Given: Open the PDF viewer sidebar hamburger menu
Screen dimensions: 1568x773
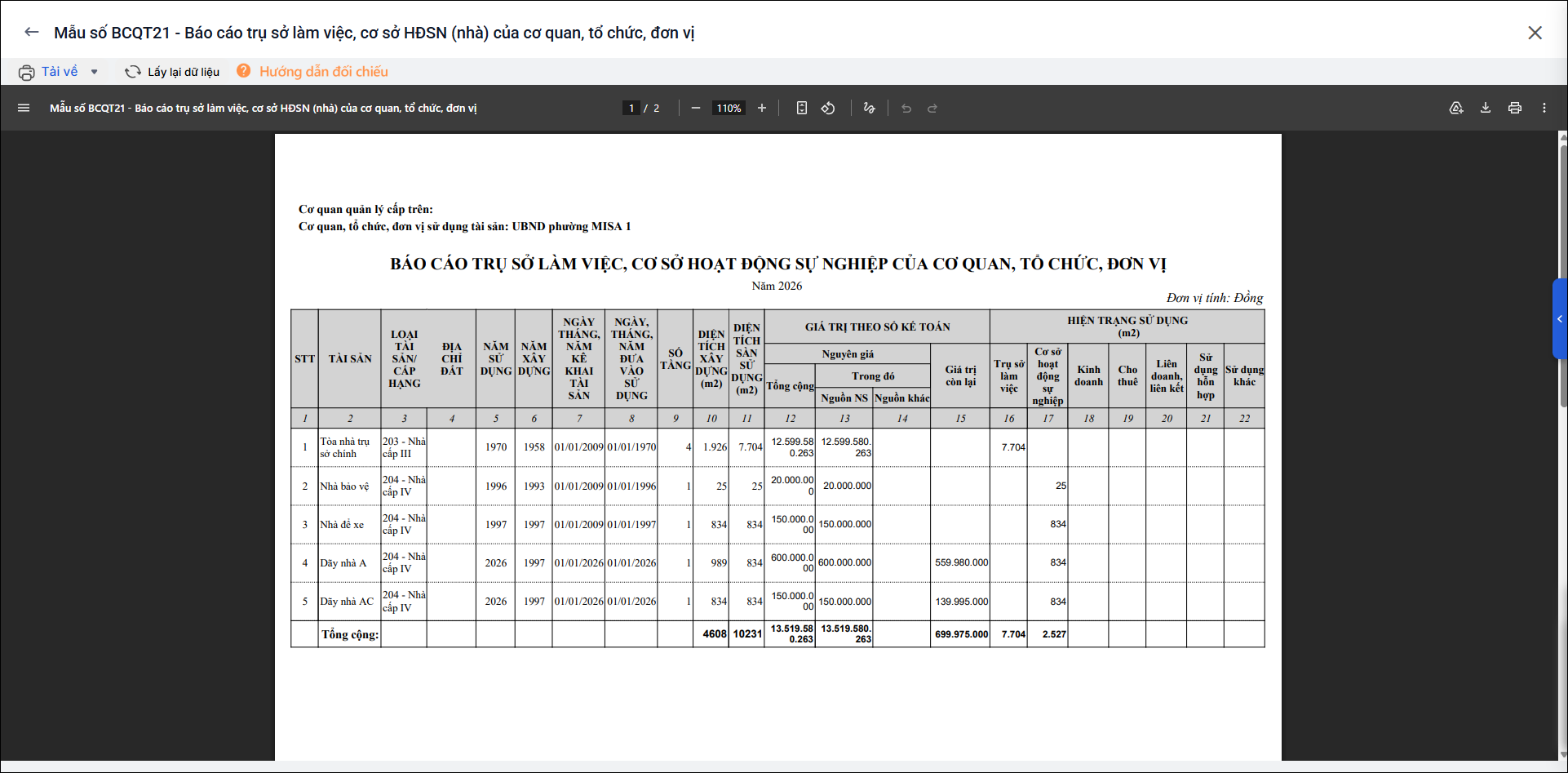Looking at the screenshot, I should [24, 108].
